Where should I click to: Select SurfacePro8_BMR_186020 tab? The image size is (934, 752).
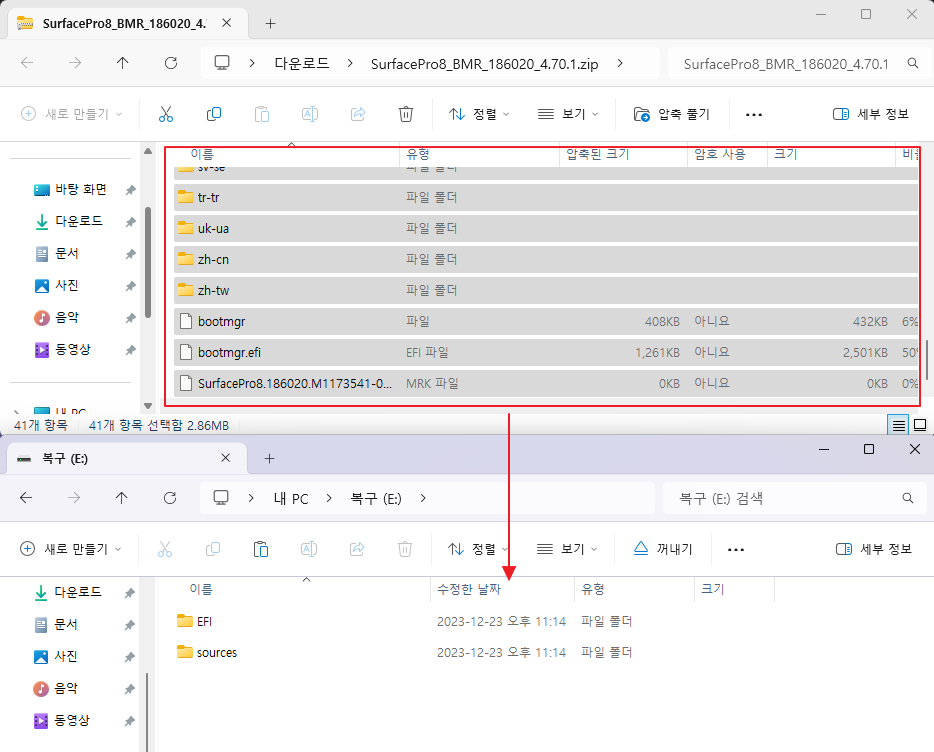[124, 23]
